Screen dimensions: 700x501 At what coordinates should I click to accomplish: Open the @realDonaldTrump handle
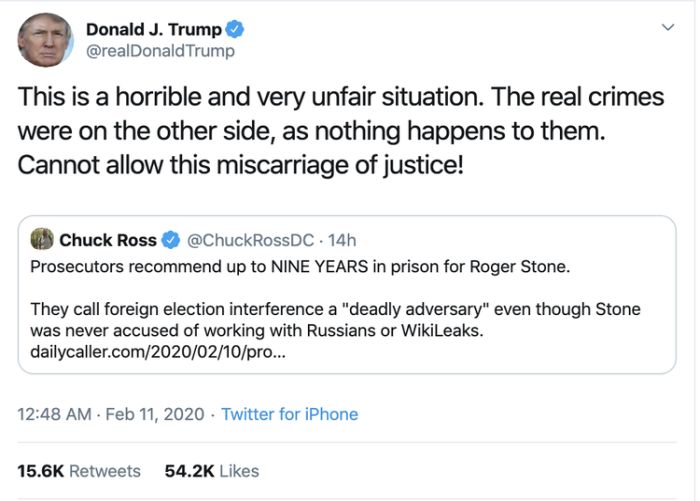click(x=161, y=51)
